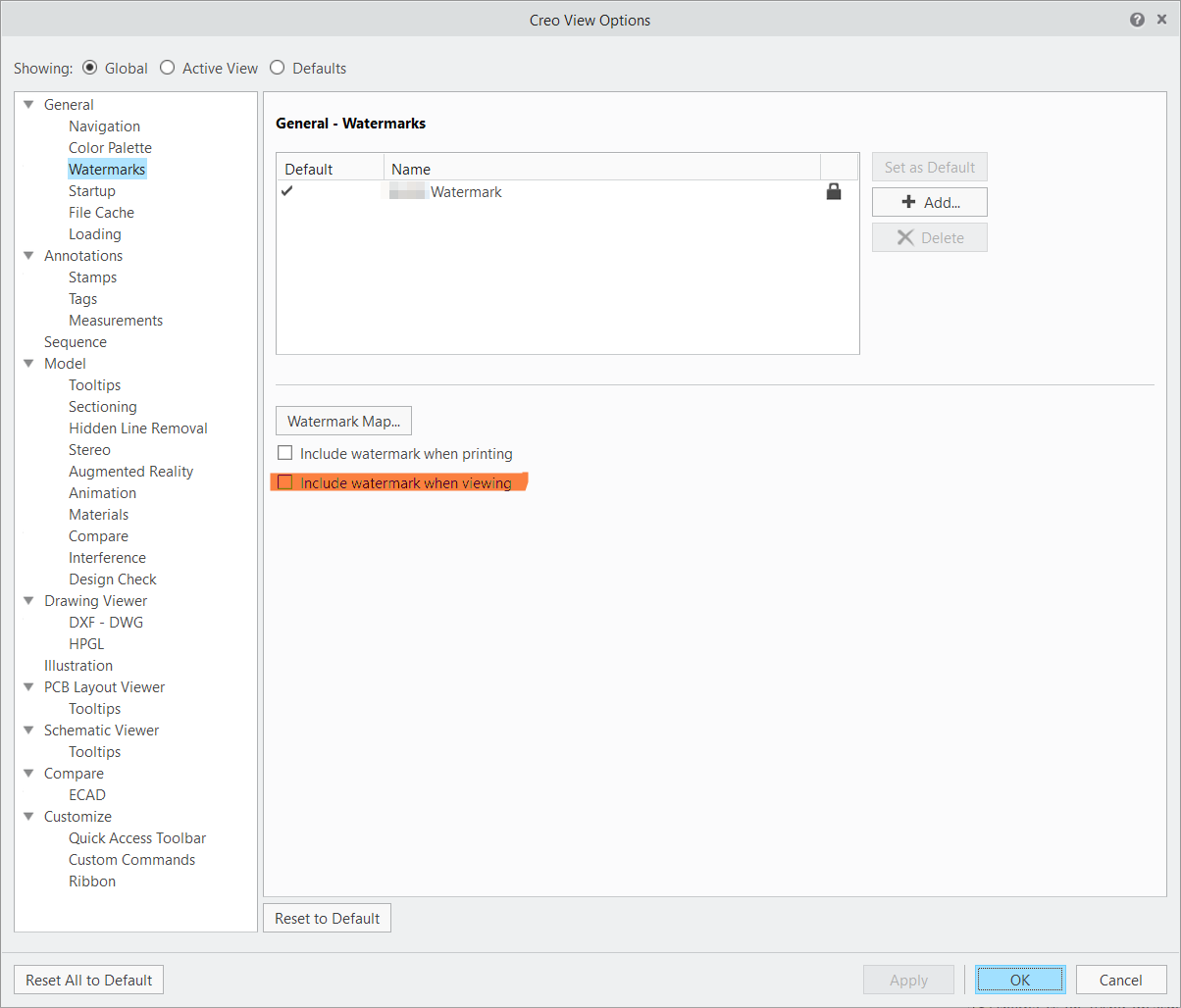
Task: Click the plus icon inside the Add button
Action: [x=906, y=202]
